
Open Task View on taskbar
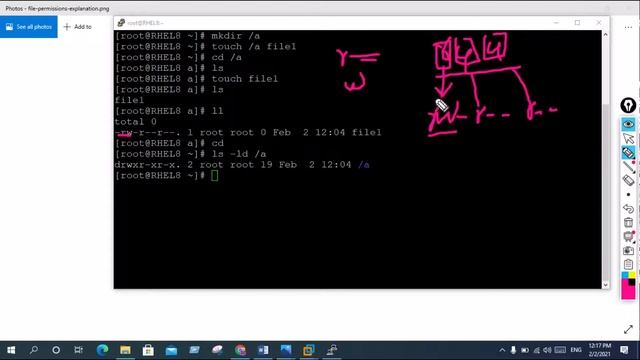pos(78,350)
